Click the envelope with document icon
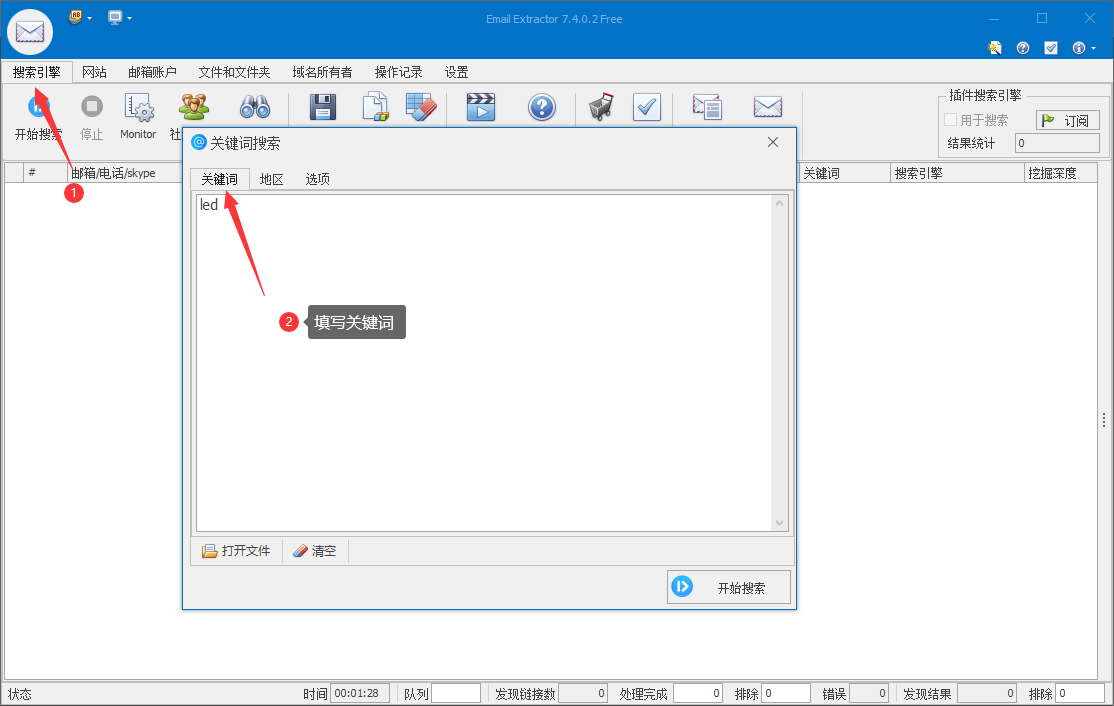Screen dimensions: 1114x706 (x=707, y=107)
